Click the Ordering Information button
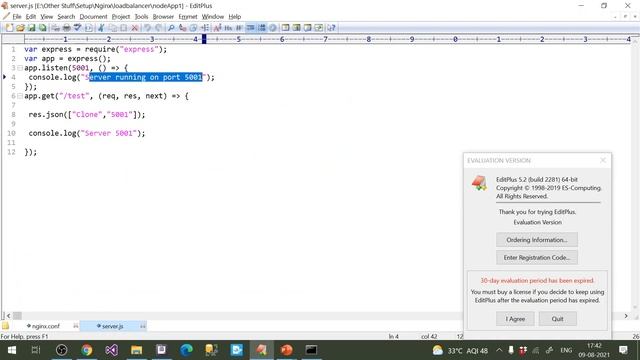The width and height of the screenshot is (640, 360). coord(537,240)
